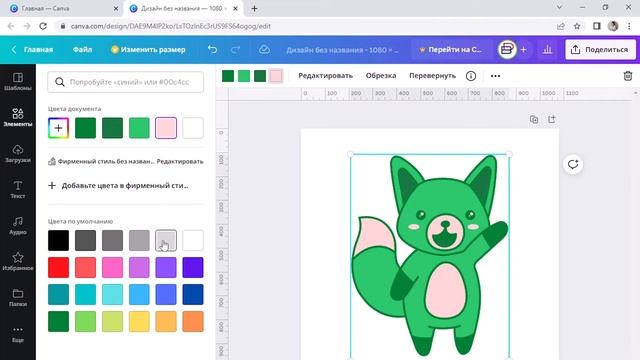Image resolution: width=640 pixels, height=360 pixels.
Task: Select first dark green toolbar color swatch
Action: (x=228, y=76)
